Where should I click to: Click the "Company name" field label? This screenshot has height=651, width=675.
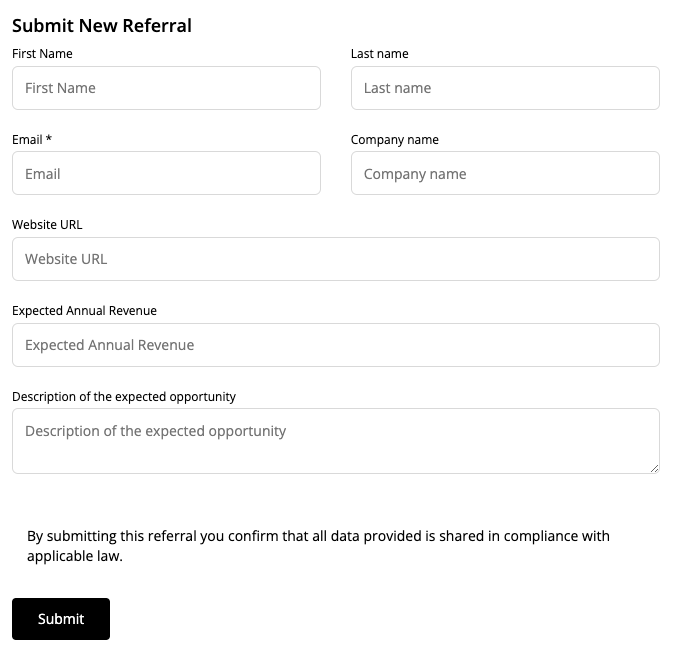click(x=395, y=140)
